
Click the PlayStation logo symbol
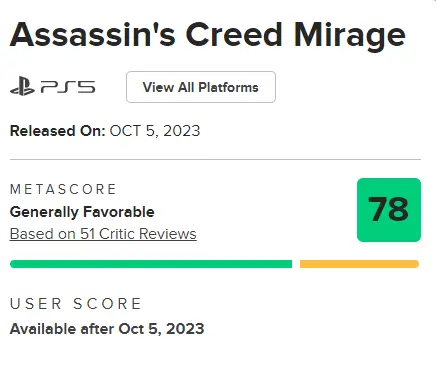(x=22, y=86)
